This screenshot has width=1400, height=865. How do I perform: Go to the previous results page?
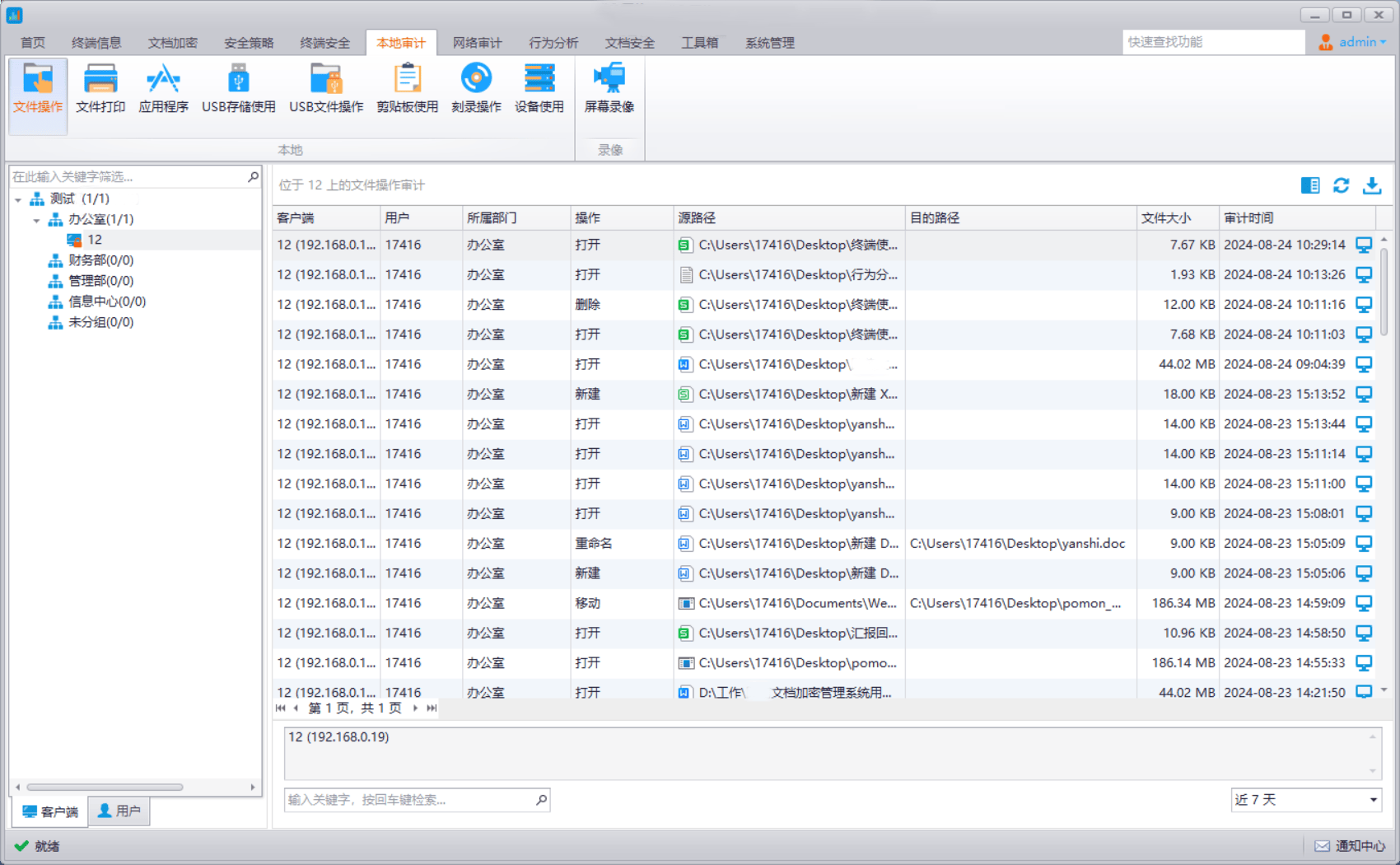(296, 708)
